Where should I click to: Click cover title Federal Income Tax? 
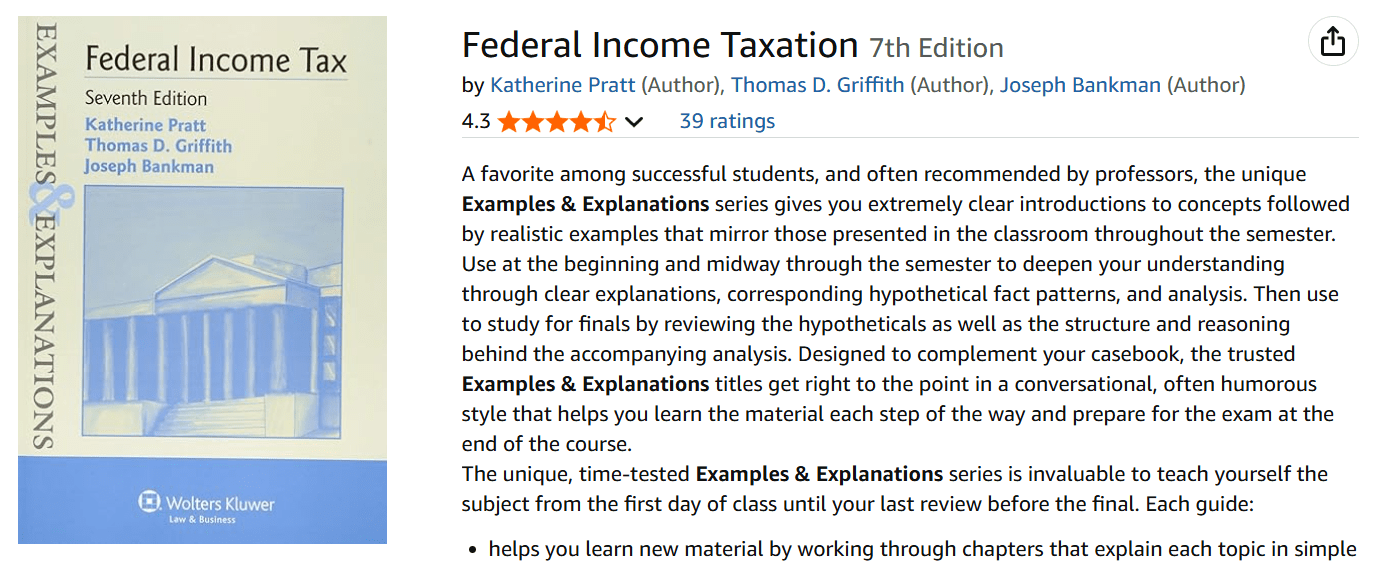point(215,60)
